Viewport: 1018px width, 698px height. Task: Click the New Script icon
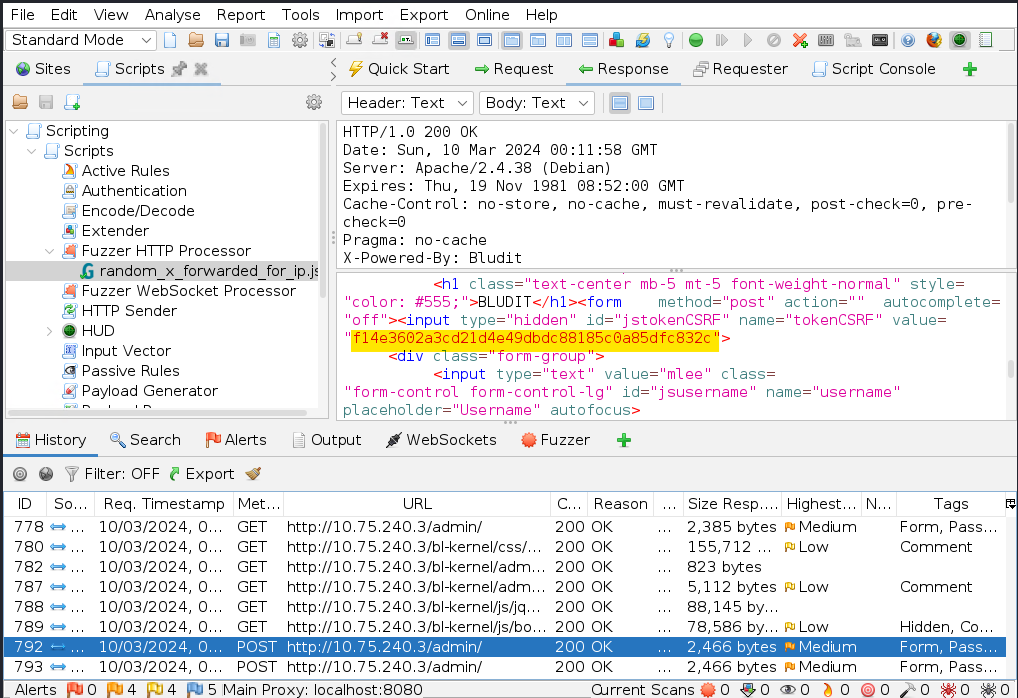coord(72,102)
